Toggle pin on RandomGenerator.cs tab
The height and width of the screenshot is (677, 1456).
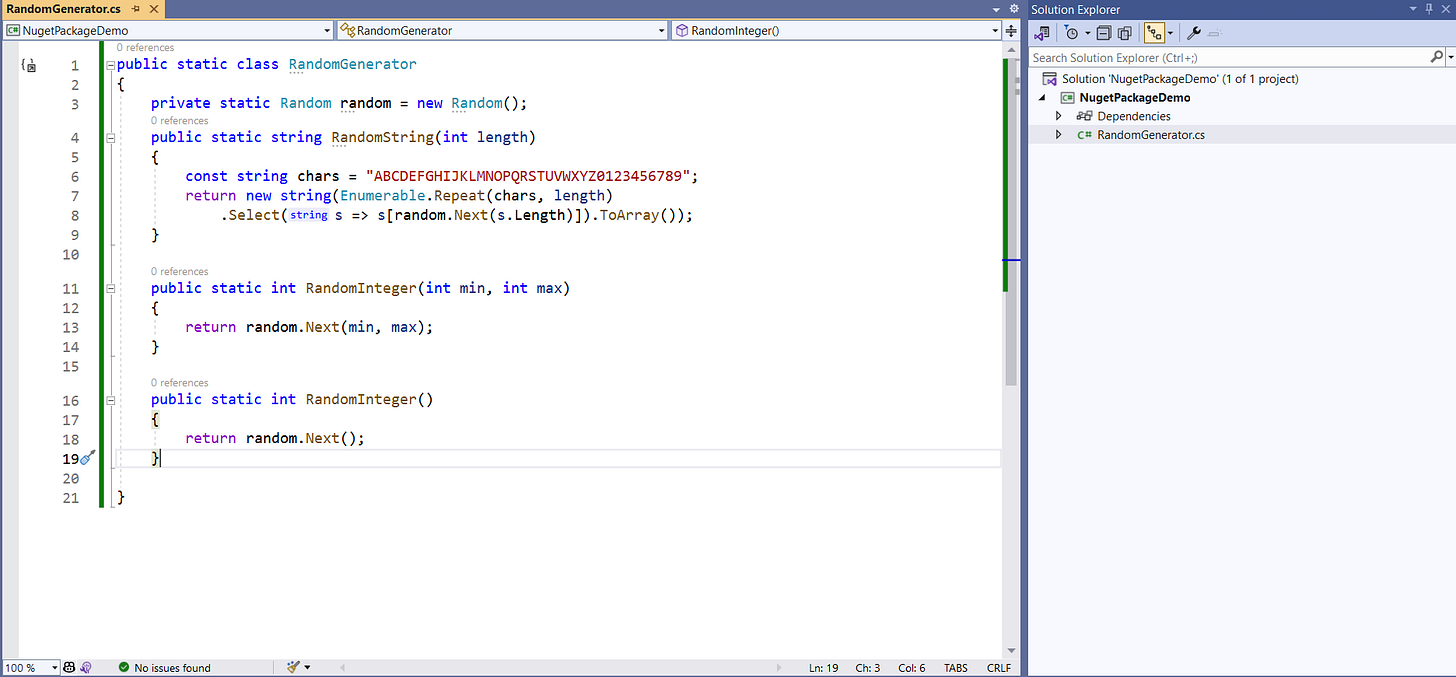[x=135, y=8]
